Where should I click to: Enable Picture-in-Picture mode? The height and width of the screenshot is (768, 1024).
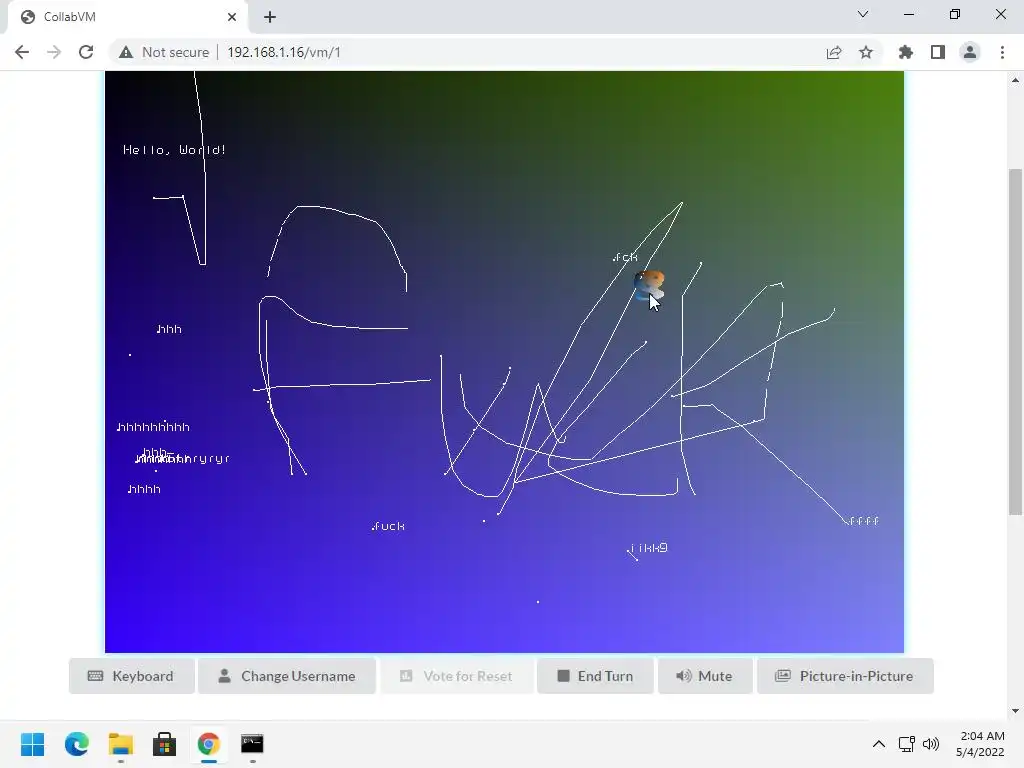pyautogui.click(x=845, y=676)
